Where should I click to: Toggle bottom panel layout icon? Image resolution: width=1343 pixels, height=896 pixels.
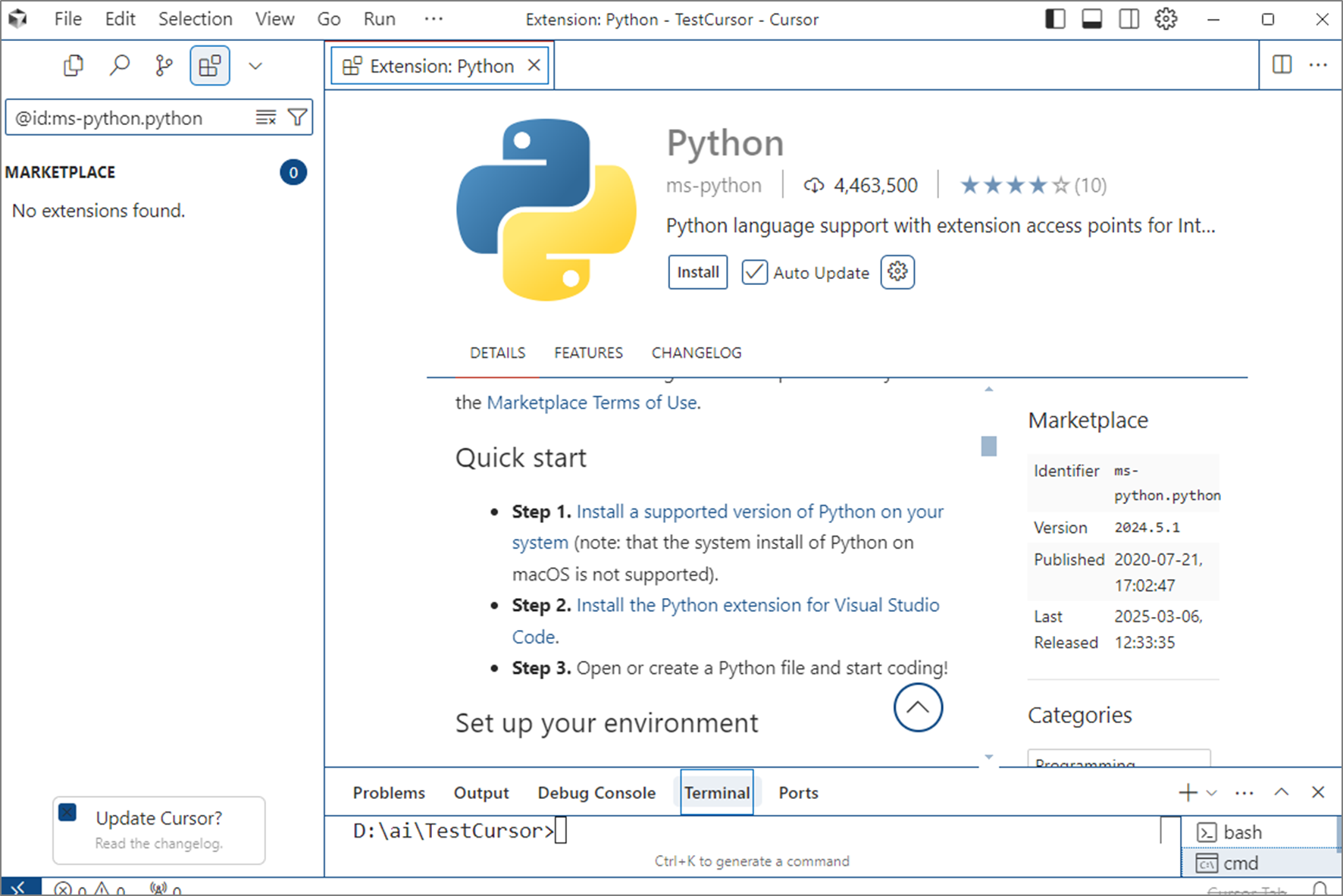(x=1091, y=19)
